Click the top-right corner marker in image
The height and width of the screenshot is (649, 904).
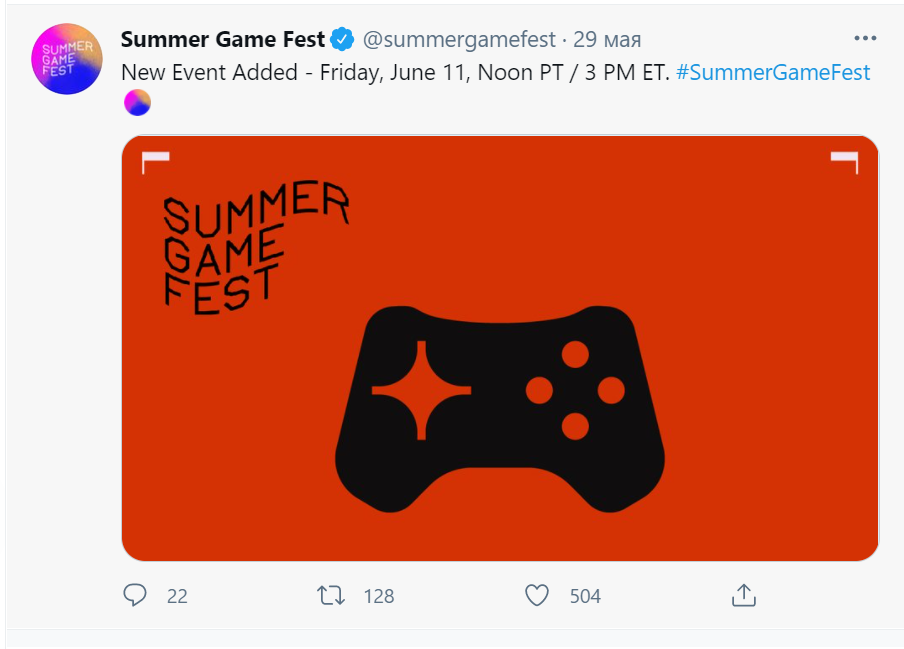(x=845, y=159)
